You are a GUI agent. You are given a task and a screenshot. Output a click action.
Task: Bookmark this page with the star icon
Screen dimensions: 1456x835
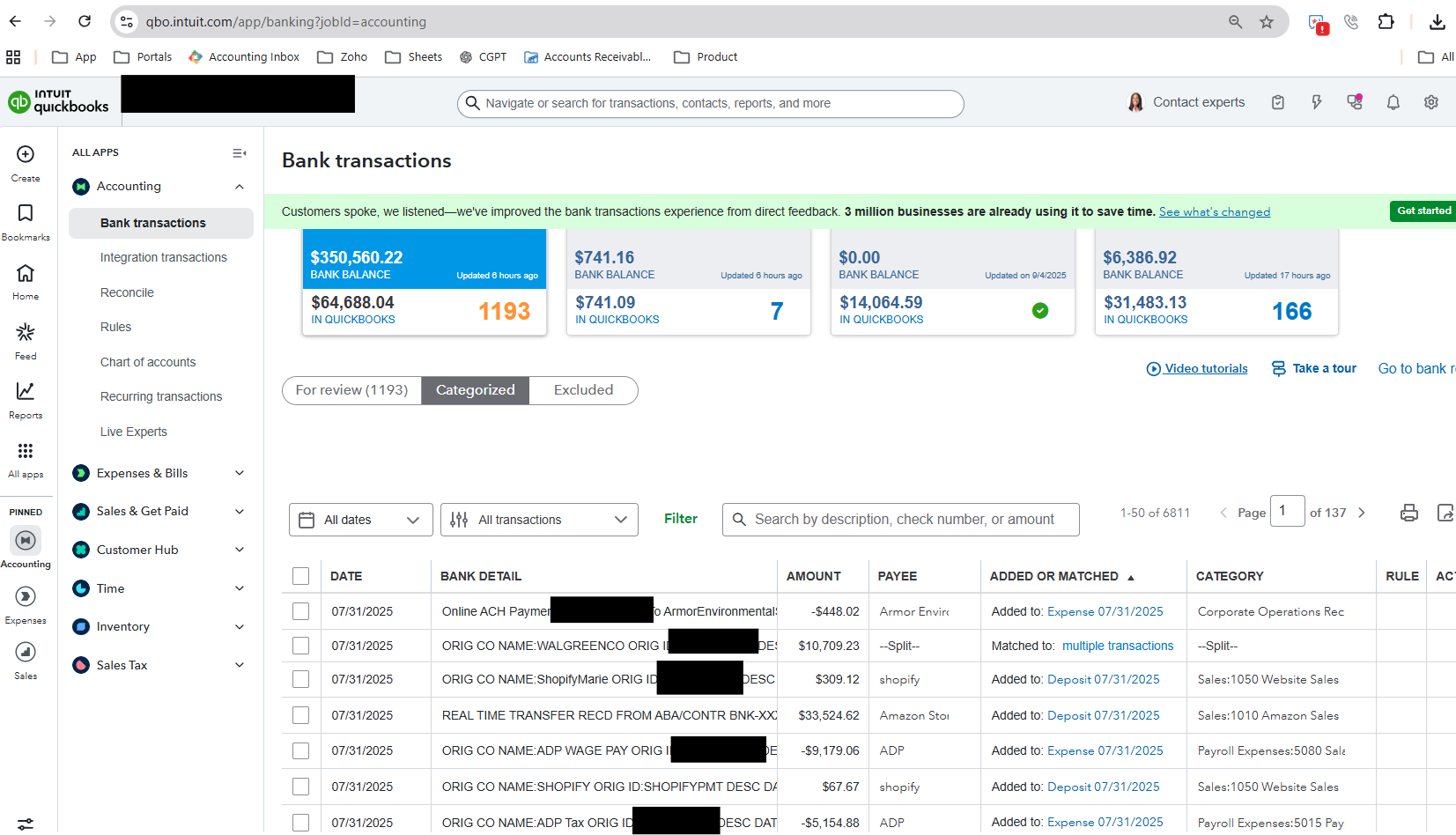pos(1267,22)
